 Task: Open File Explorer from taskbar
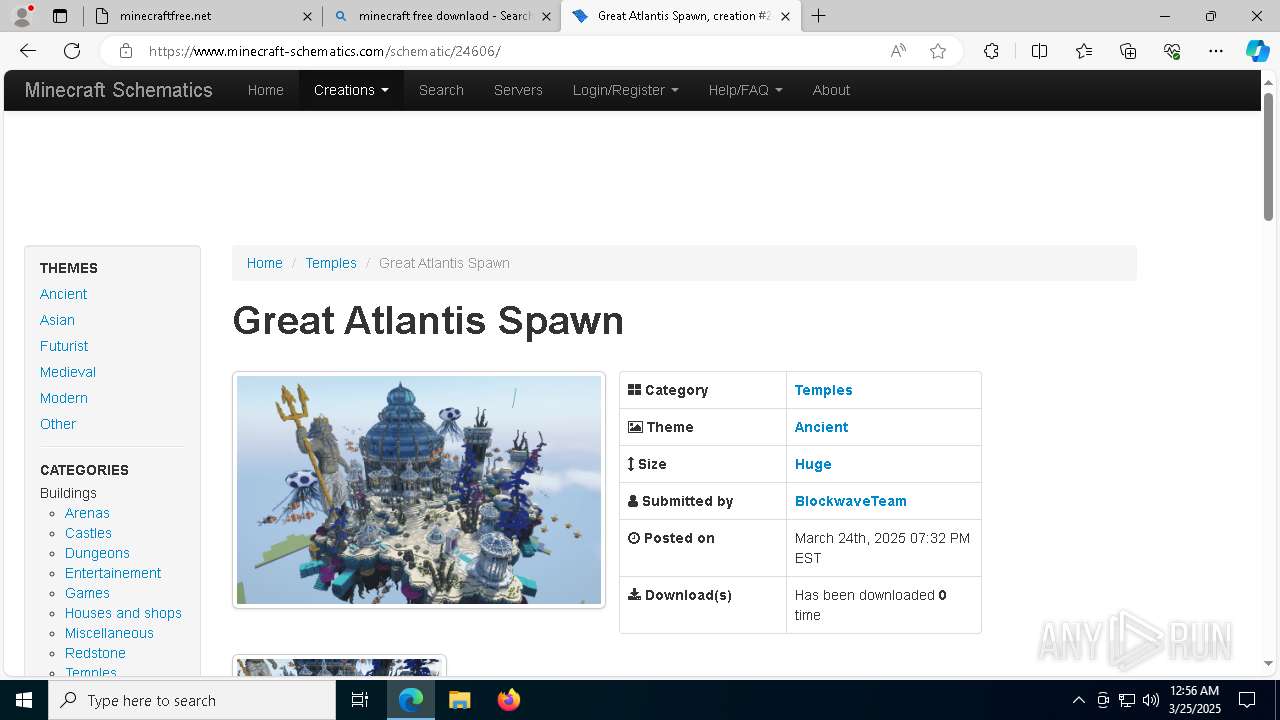point(459,700)
